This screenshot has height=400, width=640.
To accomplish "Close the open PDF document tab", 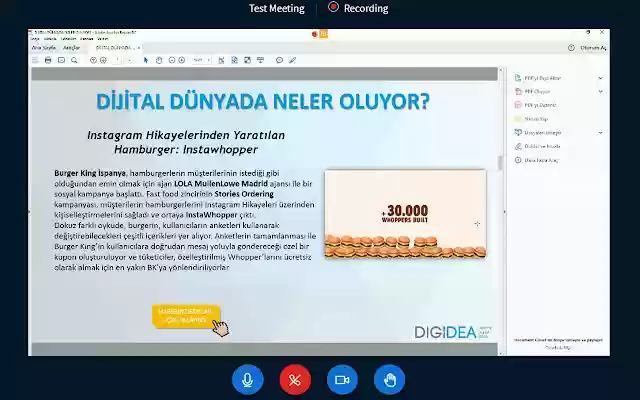I will coord(139,48).
